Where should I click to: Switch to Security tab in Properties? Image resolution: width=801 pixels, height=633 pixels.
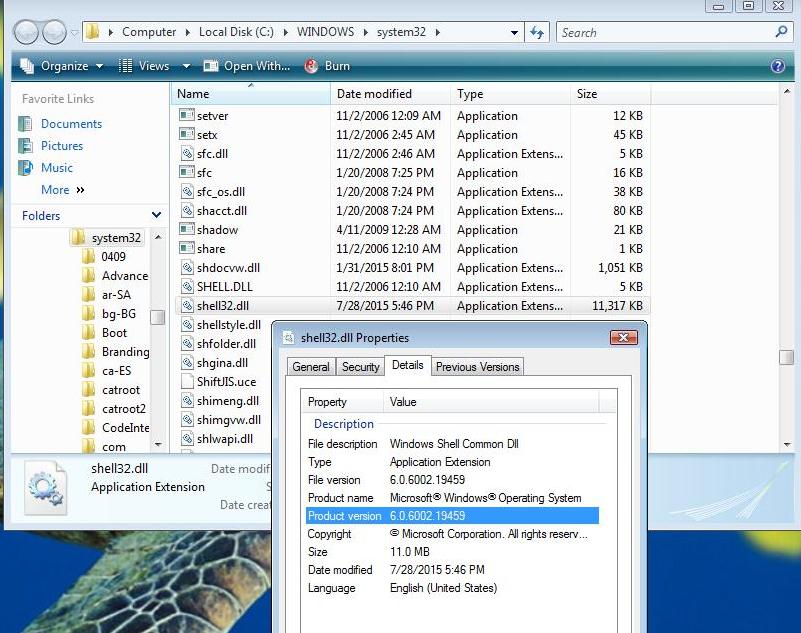[361, 367]
